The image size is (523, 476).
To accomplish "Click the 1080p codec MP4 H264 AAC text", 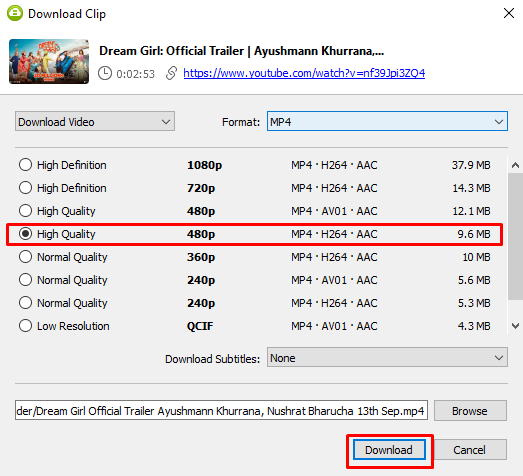I will (334, 165).
